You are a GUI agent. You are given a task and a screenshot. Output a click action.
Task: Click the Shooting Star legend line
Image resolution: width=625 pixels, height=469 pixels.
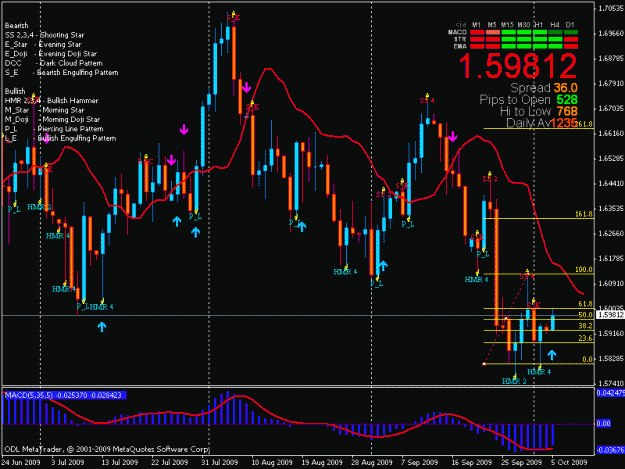pyautogui.click(x=45, y=35)
